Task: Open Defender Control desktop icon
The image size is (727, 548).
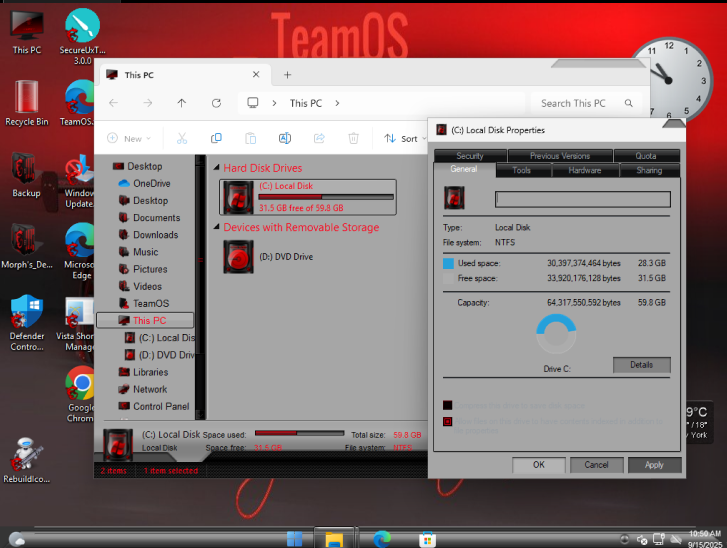Action: (27, 323)
